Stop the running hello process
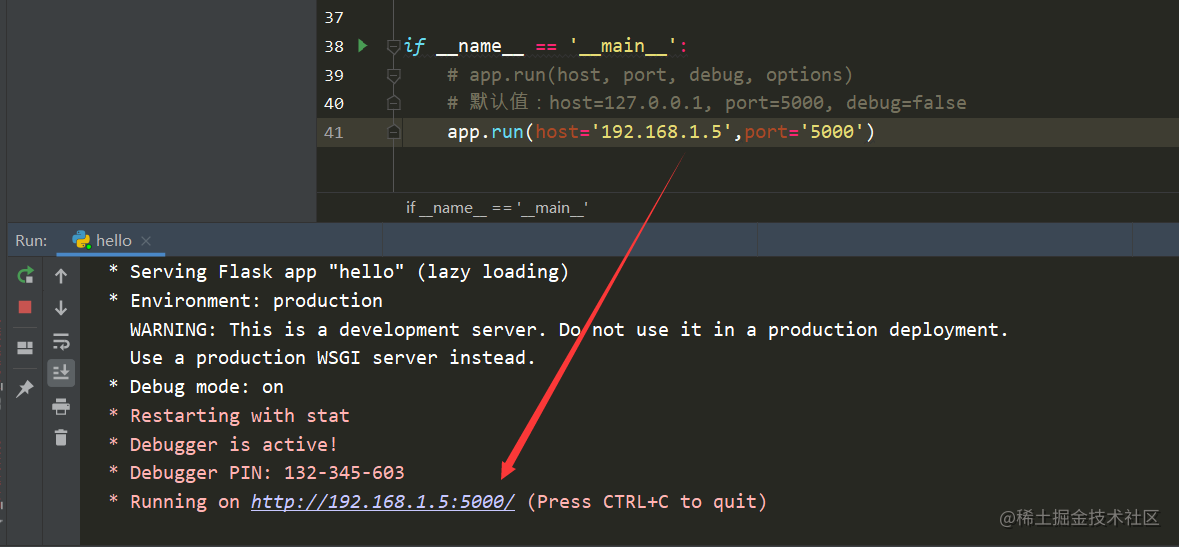This screenshot has height=547, width=1179. click(x=25, y=307)
